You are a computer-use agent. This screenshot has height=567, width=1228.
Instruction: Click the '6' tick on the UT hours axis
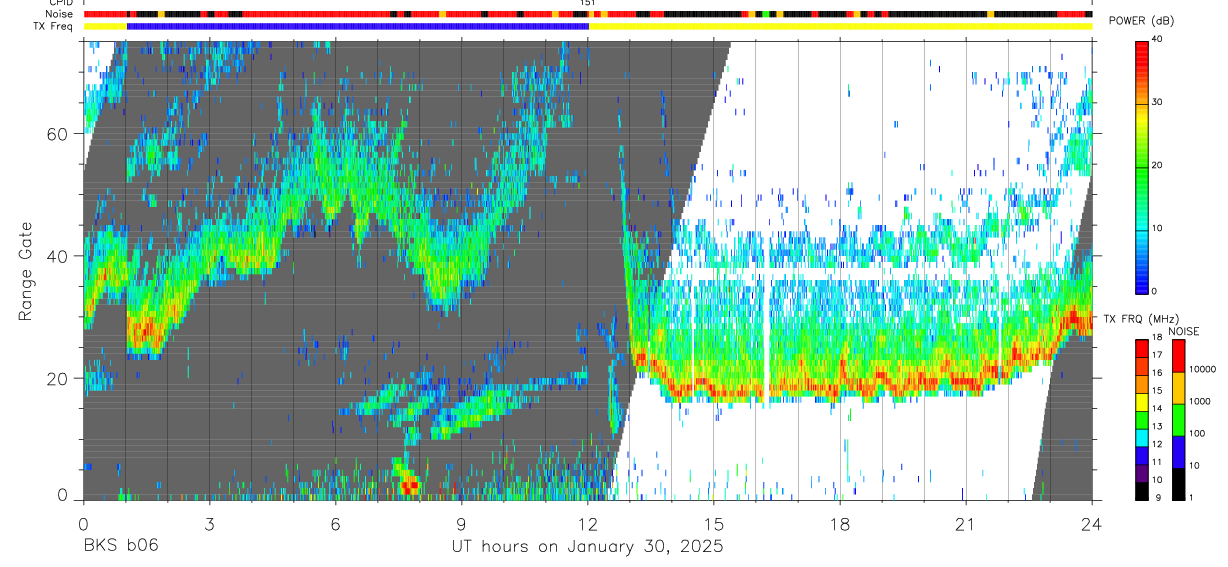(335, 524)
